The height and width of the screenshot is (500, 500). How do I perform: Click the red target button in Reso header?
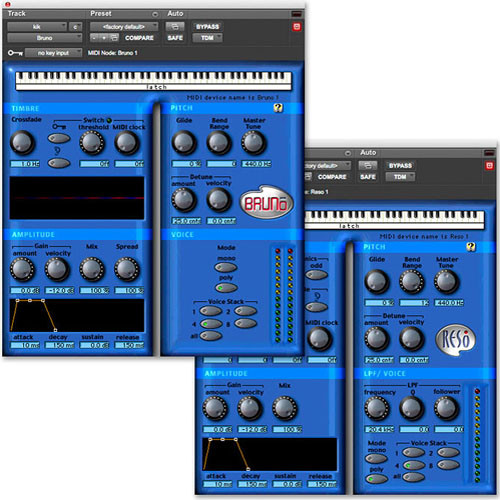click(x=489, y=166)
